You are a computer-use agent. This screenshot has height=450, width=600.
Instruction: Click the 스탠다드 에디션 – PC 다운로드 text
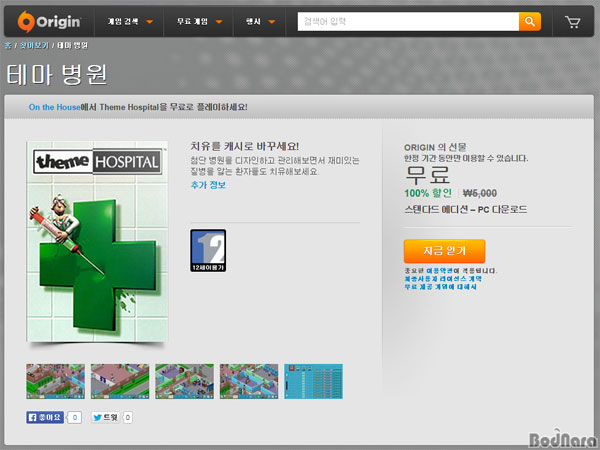click(x=466, y=209)
